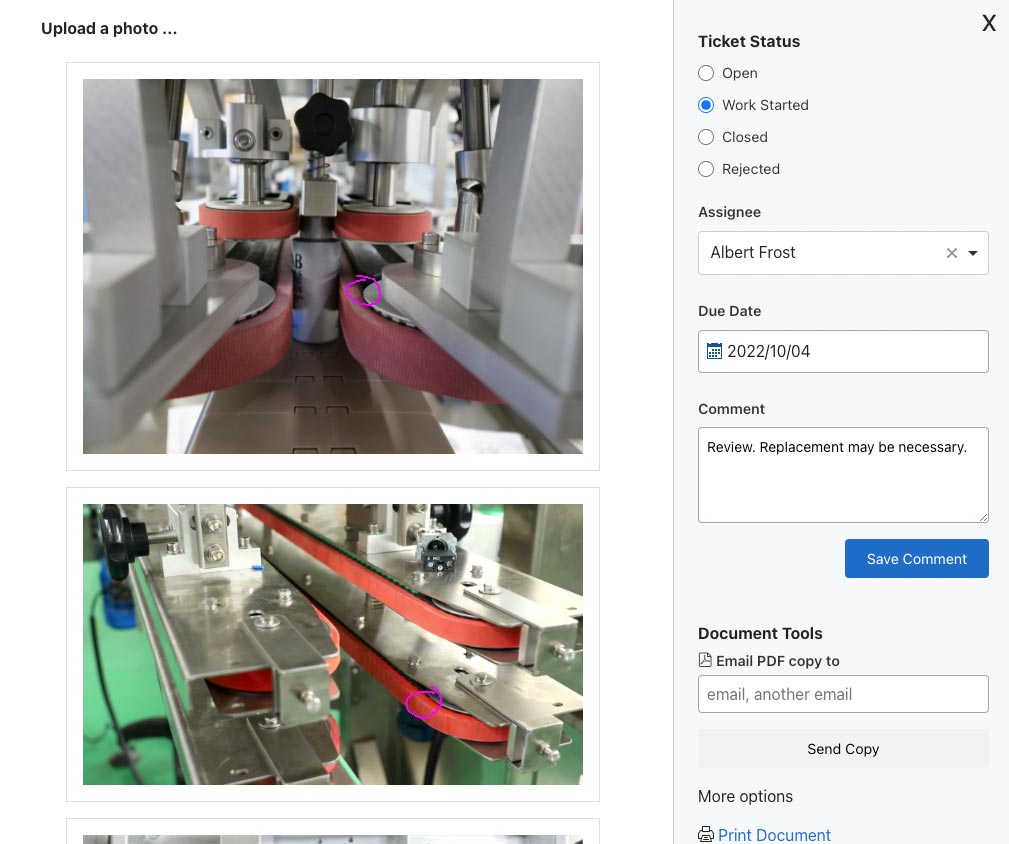Send a PDF copy by email
The height and width of the screenshot is (844, 1009).
843,749
